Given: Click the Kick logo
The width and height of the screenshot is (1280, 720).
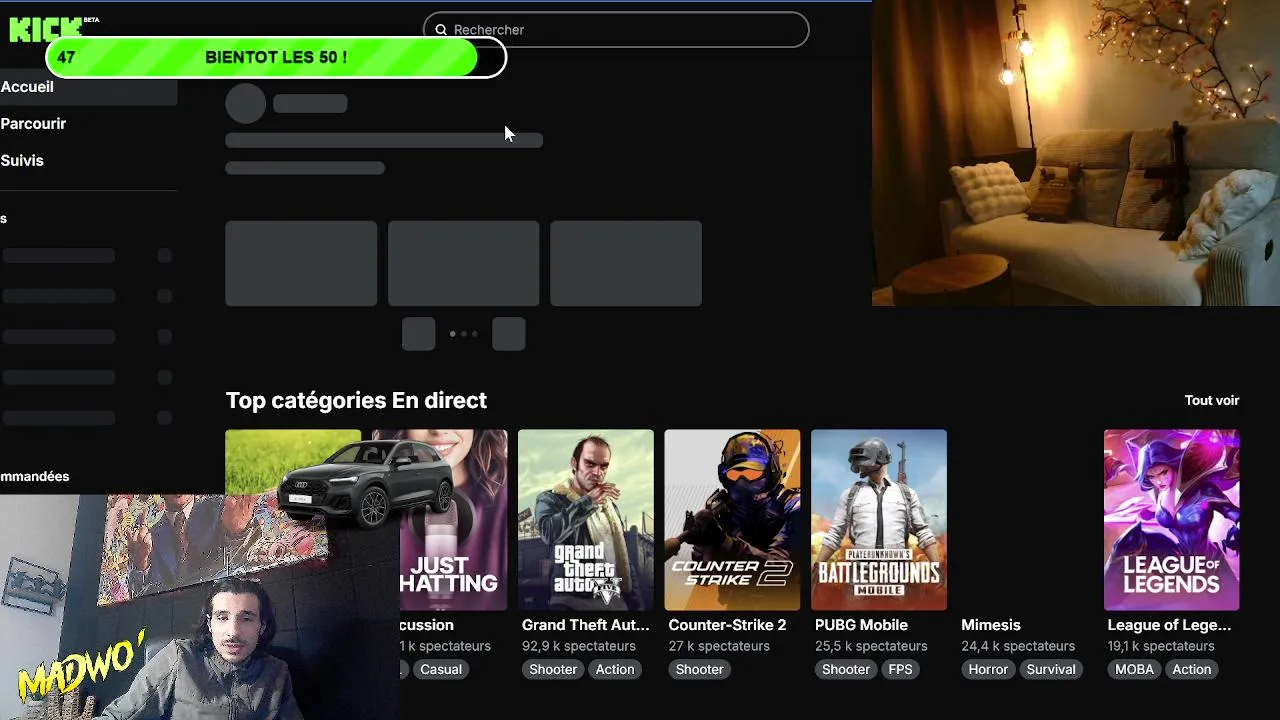Looking at the screenshot, I should [46, 29].
